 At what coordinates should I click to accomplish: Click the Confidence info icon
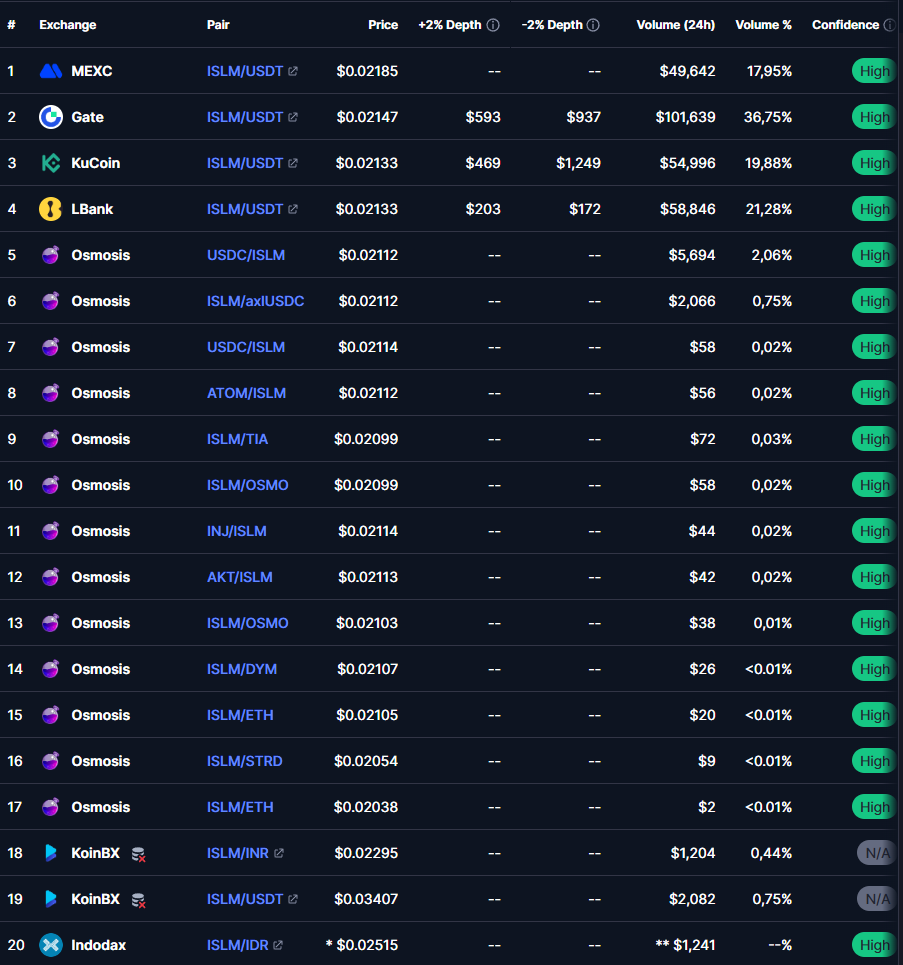pyautogui.click(x=889, y=25)
